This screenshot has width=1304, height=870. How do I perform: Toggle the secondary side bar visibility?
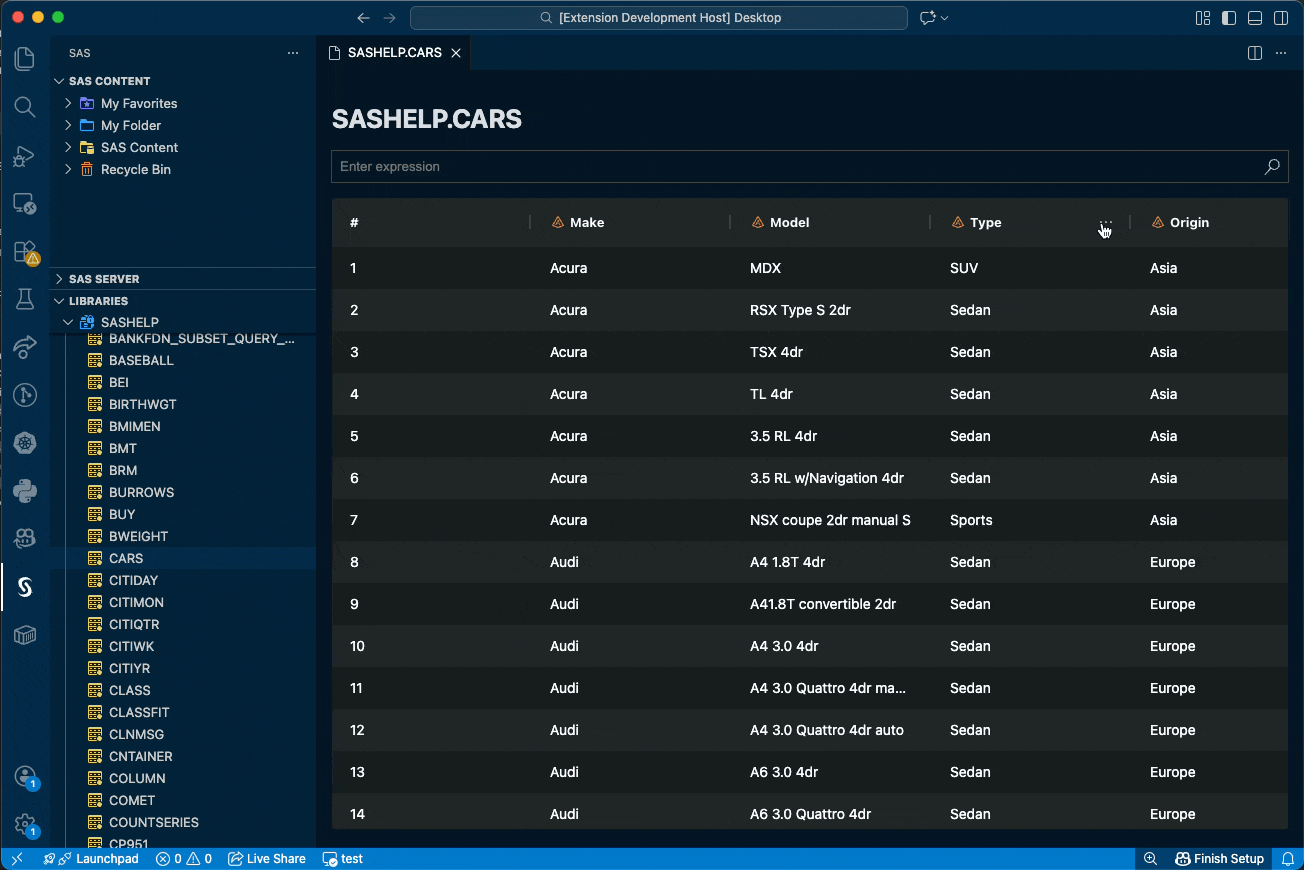point(1281,18)
